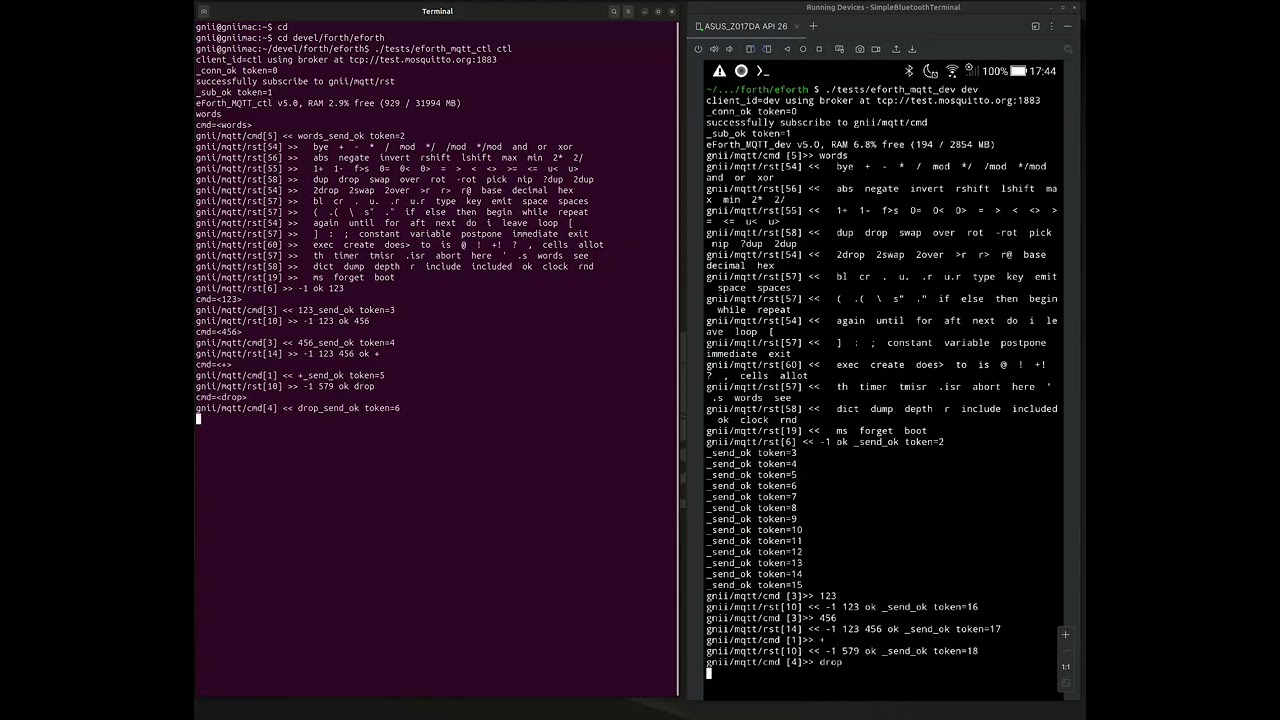Click the emulator Home circle button

click(x=803, y=49)
